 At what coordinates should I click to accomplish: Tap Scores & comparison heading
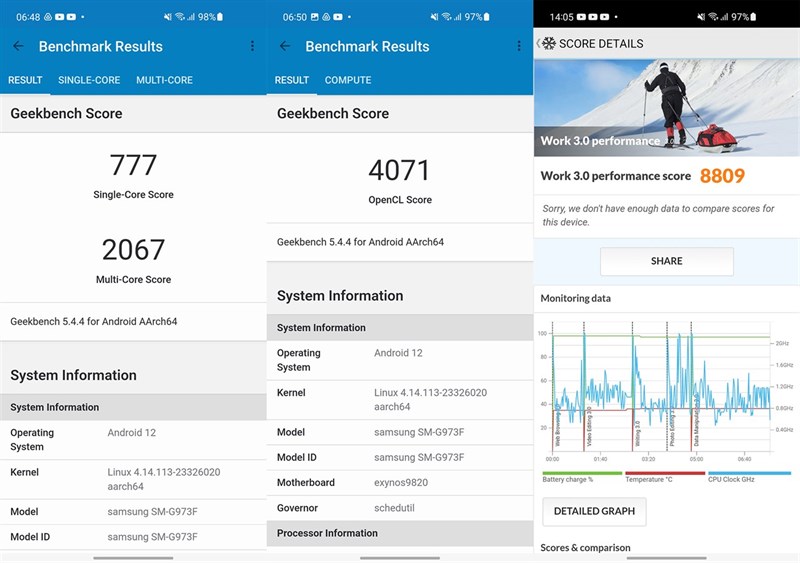585,548
